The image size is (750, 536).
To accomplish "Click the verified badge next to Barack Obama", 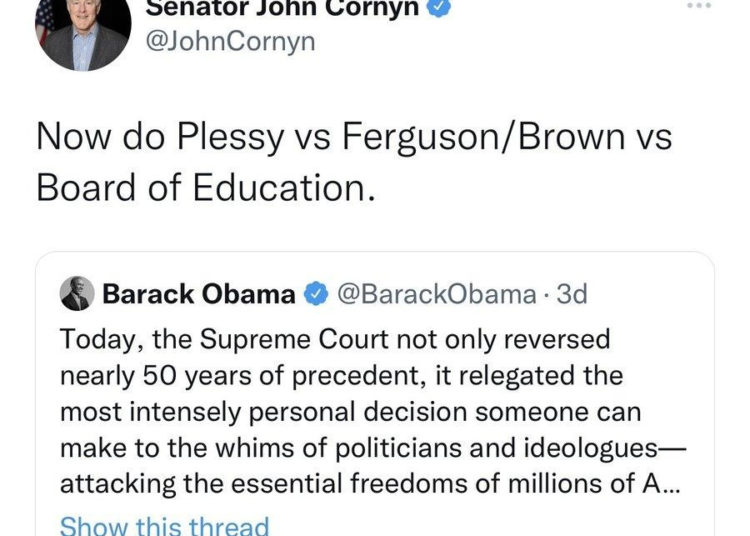I will (316, 294).
